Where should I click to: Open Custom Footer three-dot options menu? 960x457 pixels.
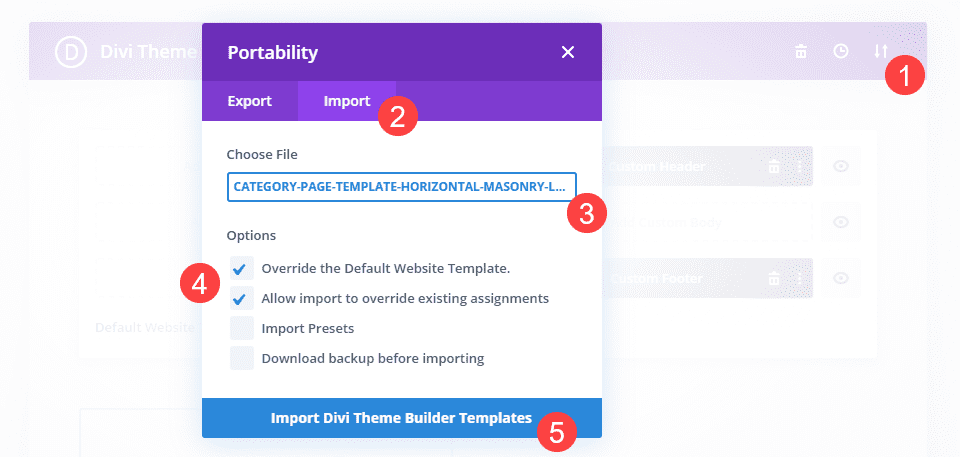799,278
